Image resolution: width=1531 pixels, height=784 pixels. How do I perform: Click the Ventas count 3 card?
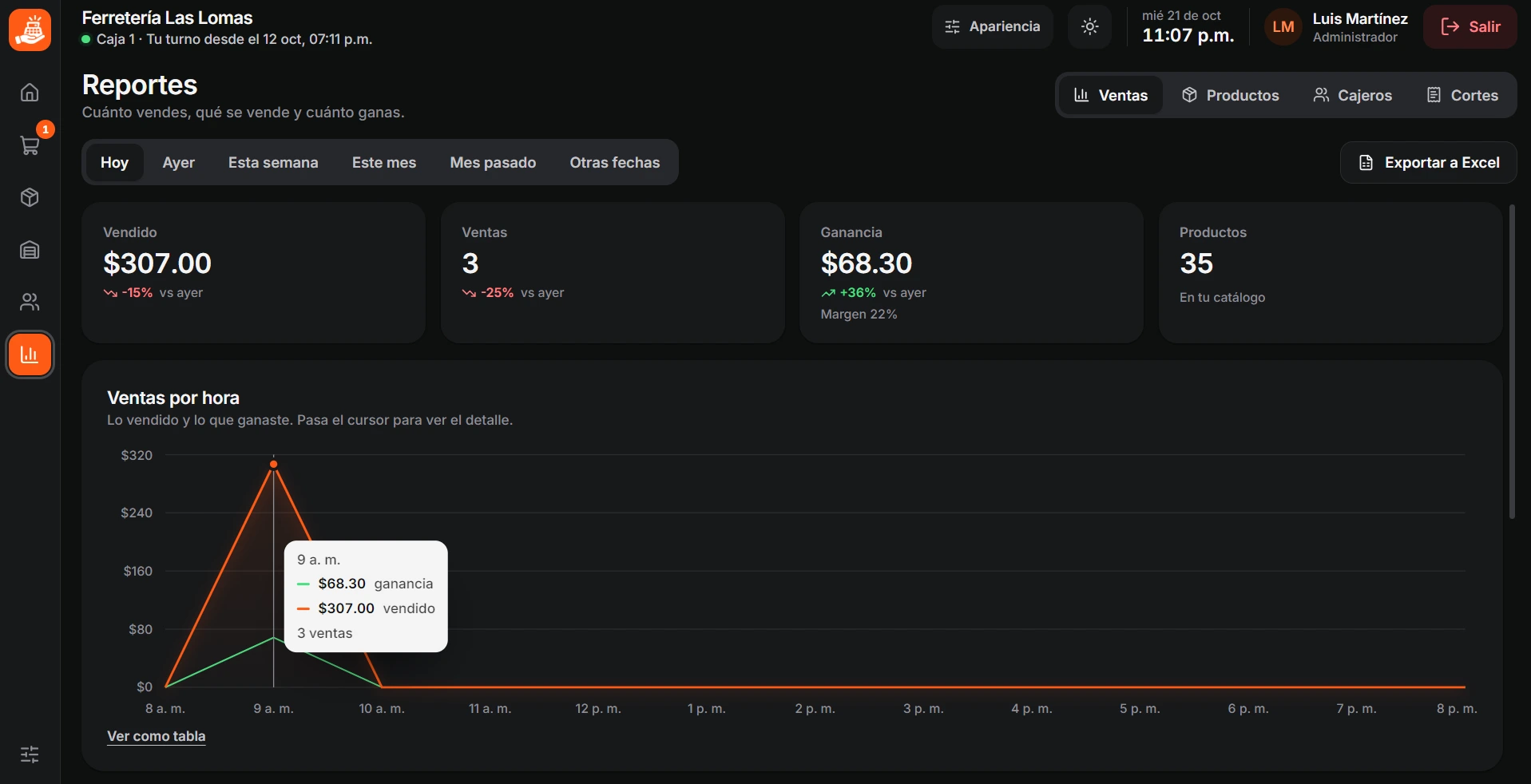pyautogui.click(x=613, y=272)
